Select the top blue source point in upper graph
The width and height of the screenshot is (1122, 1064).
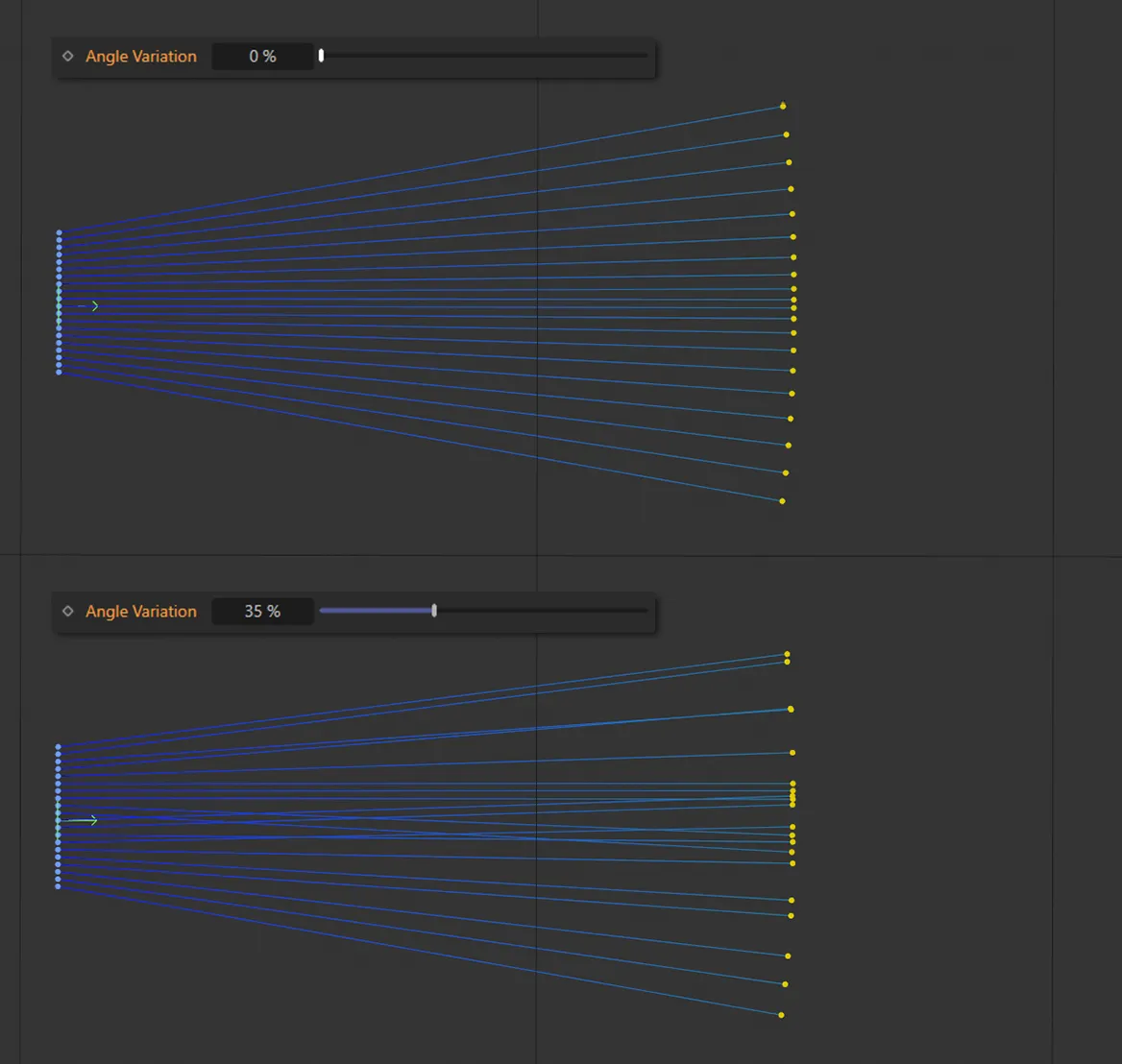(59, 231)
